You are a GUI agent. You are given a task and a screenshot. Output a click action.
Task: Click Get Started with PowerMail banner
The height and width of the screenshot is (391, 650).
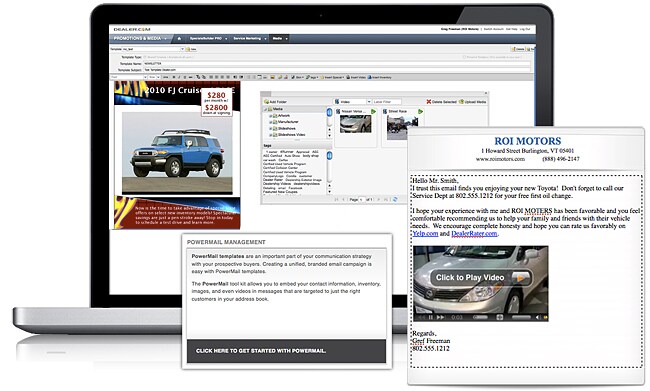286,351
